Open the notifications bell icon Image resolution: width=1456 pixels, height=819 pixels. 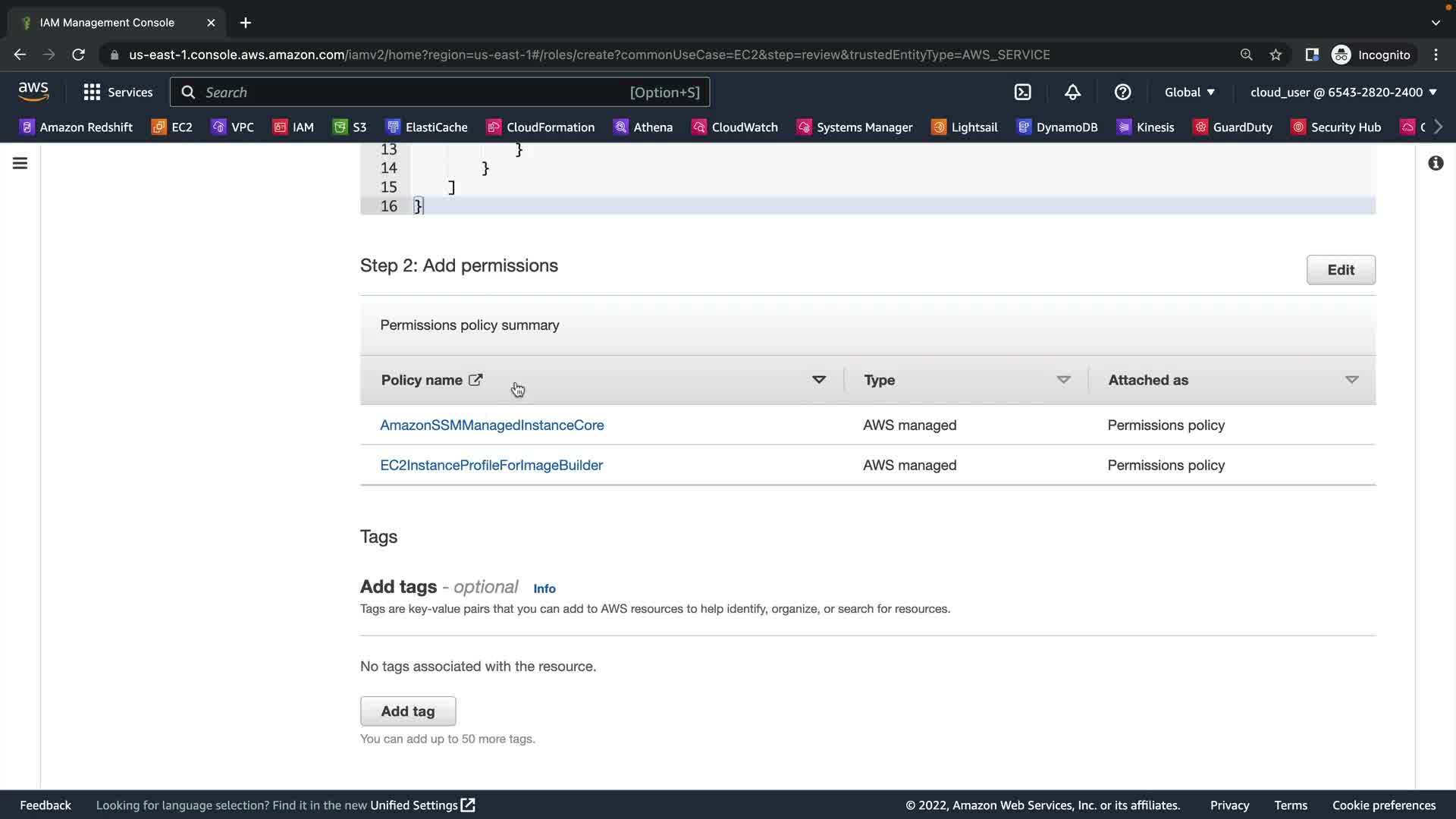coord(1072,92)
